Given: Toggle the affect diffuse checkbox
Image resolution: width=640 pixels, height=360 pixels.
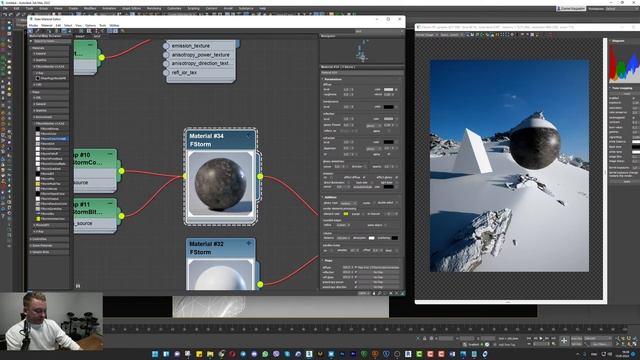Looking at the screenshot, I should (364, 178).
